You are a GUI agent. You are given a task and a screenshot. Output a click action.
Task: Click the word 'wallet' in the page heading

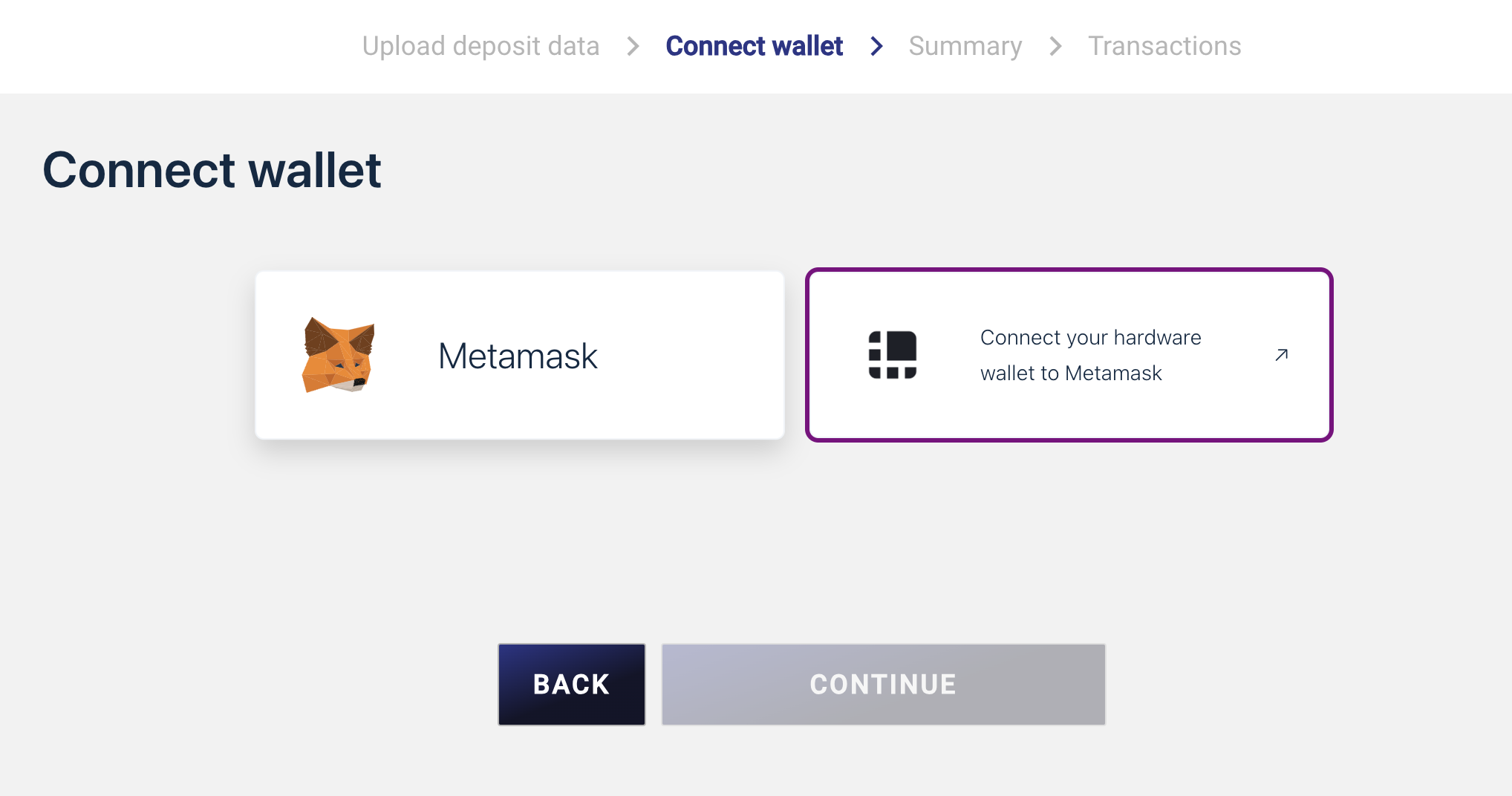(x=314, y=170)
